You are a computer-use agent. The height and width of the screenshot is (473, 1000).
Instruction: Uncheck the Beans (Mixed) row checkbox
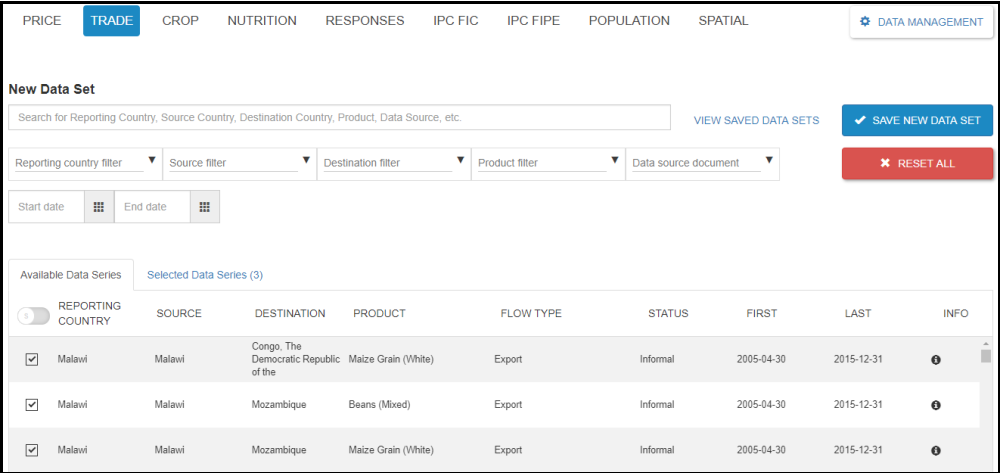coord(32,405)
